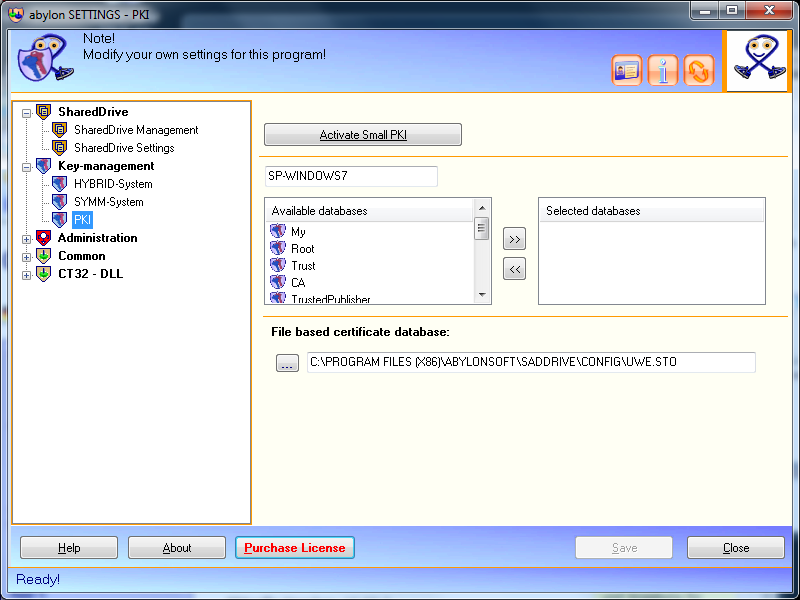Select HYBRID-System in tree
This screenshot has height=600, width=800.
[113, 184]
